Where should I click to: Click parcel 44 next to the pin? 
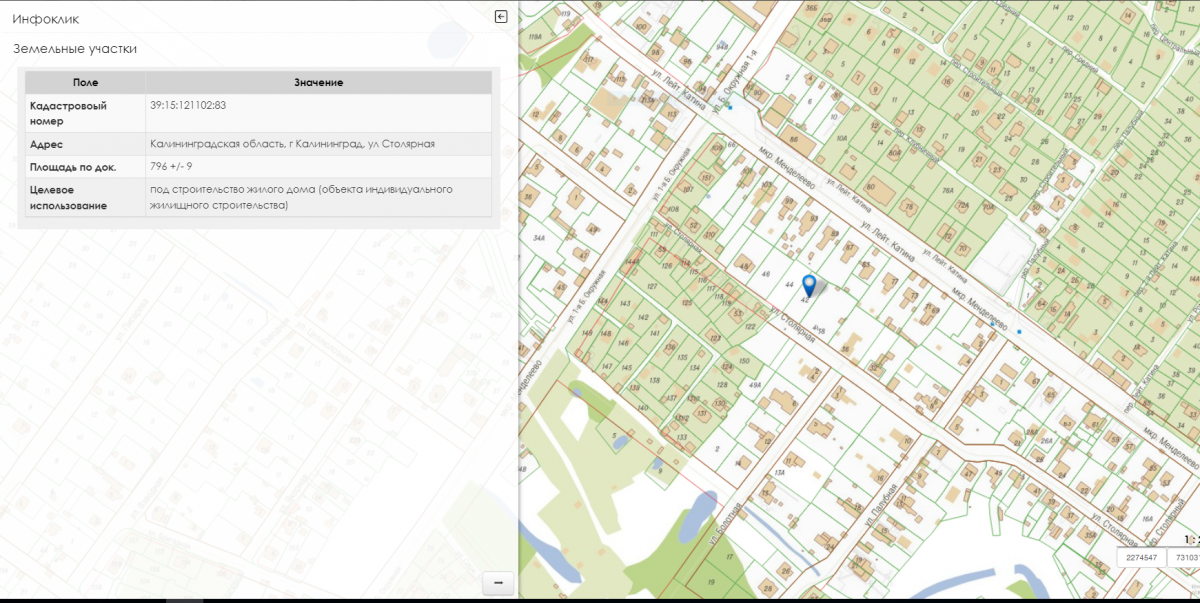(x=789, y=286)
